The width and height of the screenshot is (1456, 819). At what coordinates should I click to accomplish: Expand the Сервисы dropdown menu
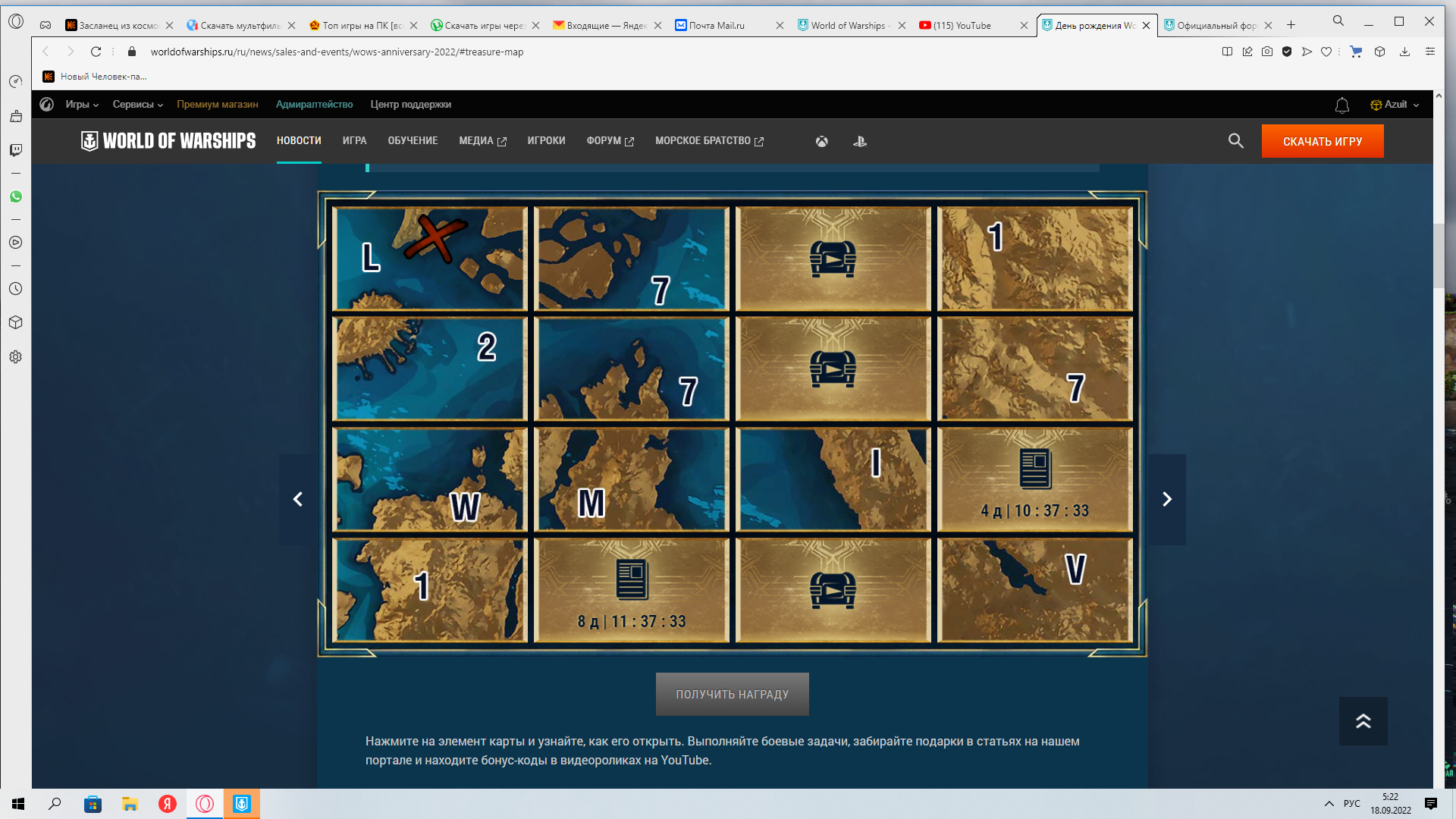(x=138, y=105)
